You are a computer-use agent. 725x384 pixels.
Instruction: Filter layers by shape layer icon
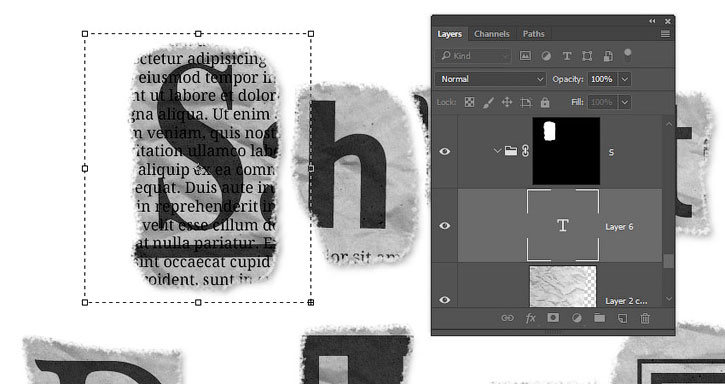(587, 56)
